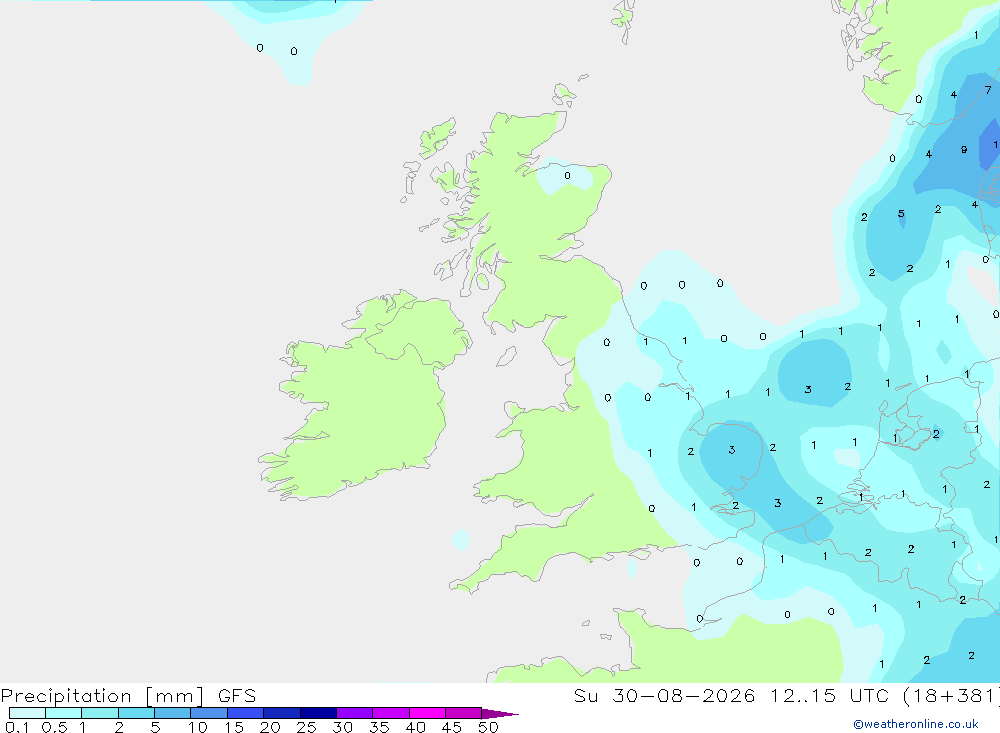The height and width of the screenshot is (733, 1000).
Task: Select the 1 to 2 mm legend swatch
Action: [x=99, y=713]
